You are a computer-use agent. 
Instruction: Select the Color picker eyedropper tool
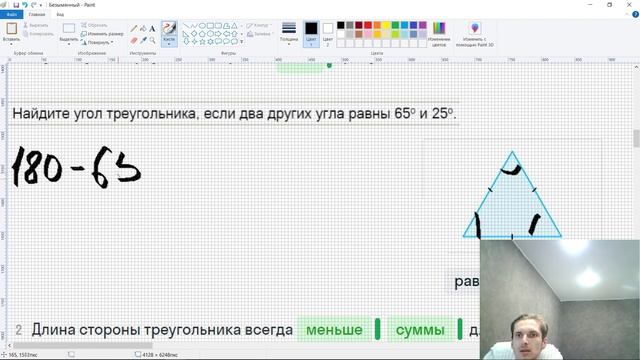[x=143, y=40]
